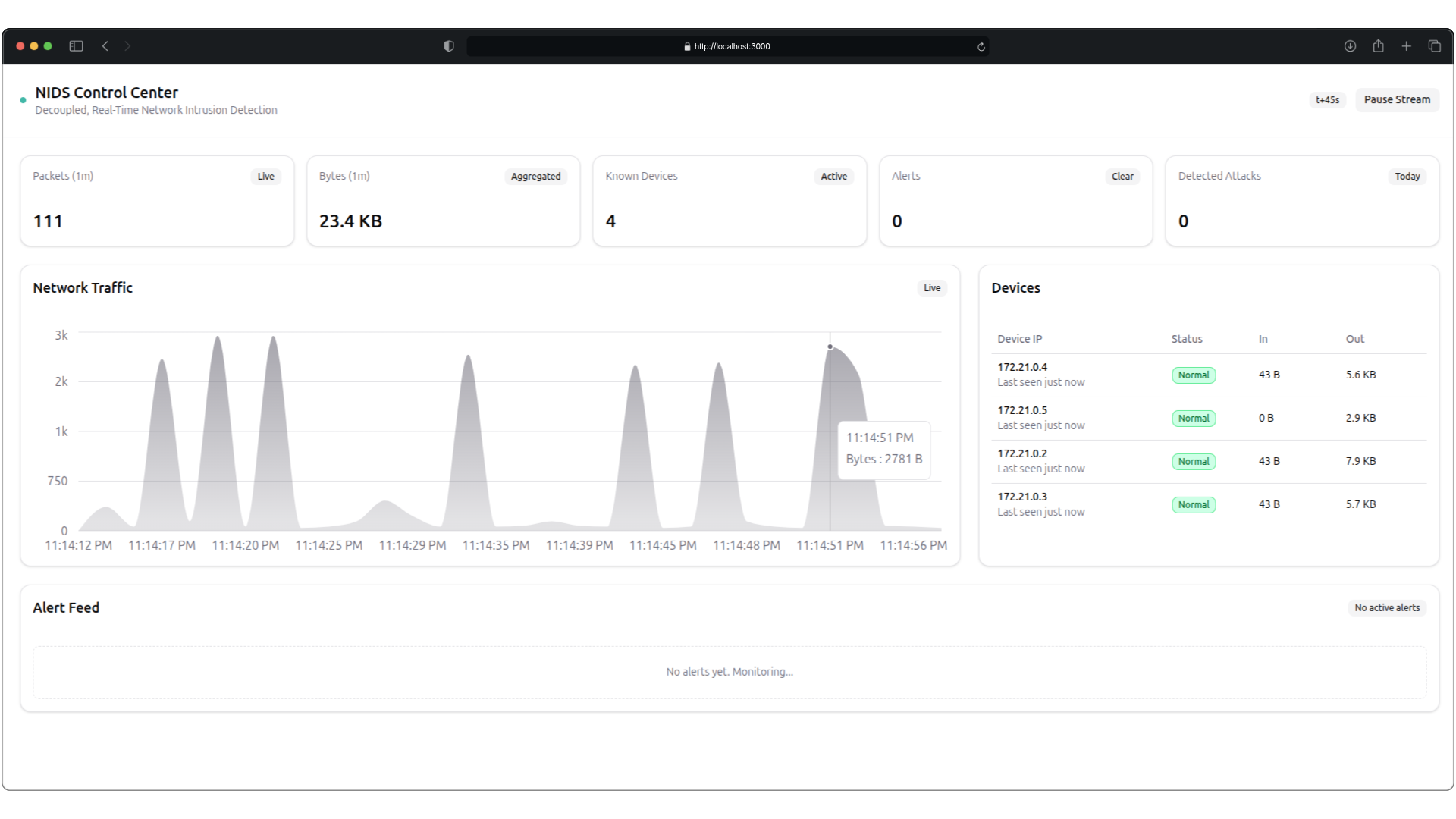1456x819 pixels.
Task: Pause the live stream
Action: pos(1397,99)
